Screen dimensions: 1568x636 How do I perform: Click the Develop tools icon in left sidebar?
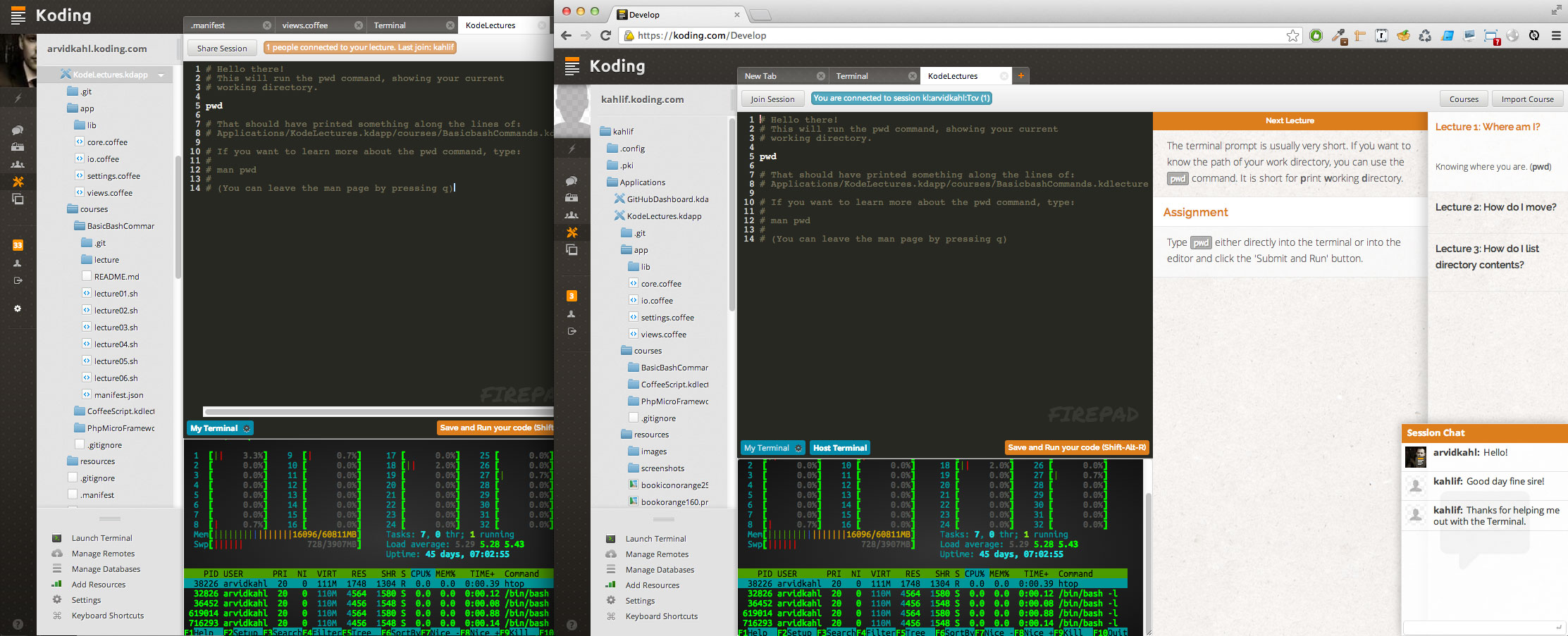tap(18, 182)
